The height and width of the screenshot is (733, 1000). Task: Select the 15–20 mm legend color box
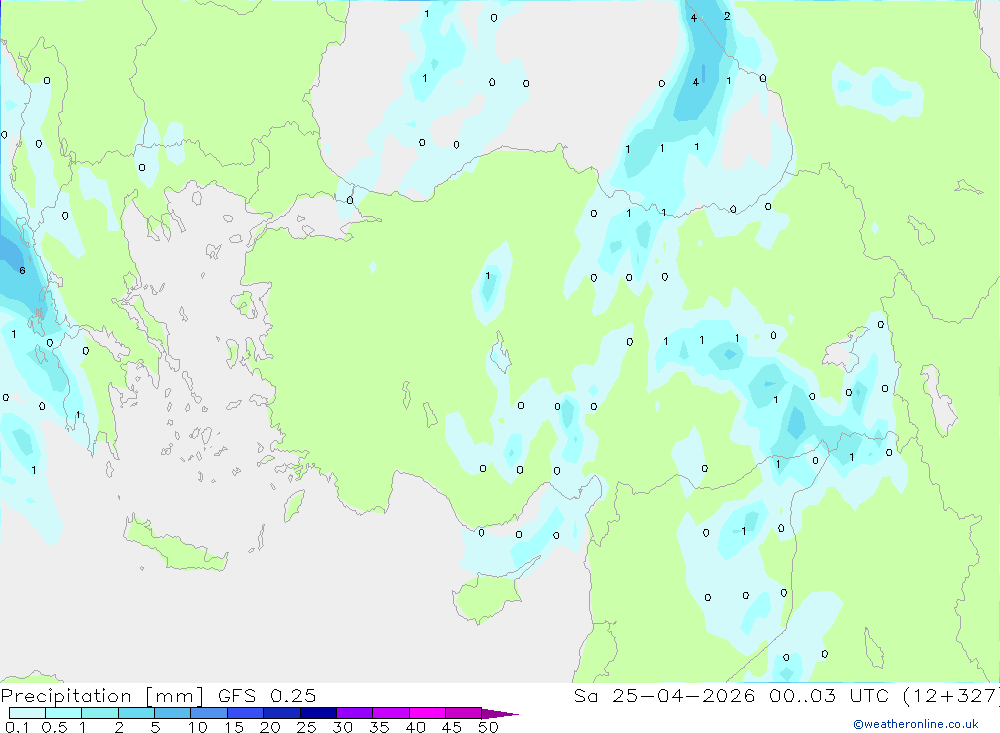click(245, 713)
